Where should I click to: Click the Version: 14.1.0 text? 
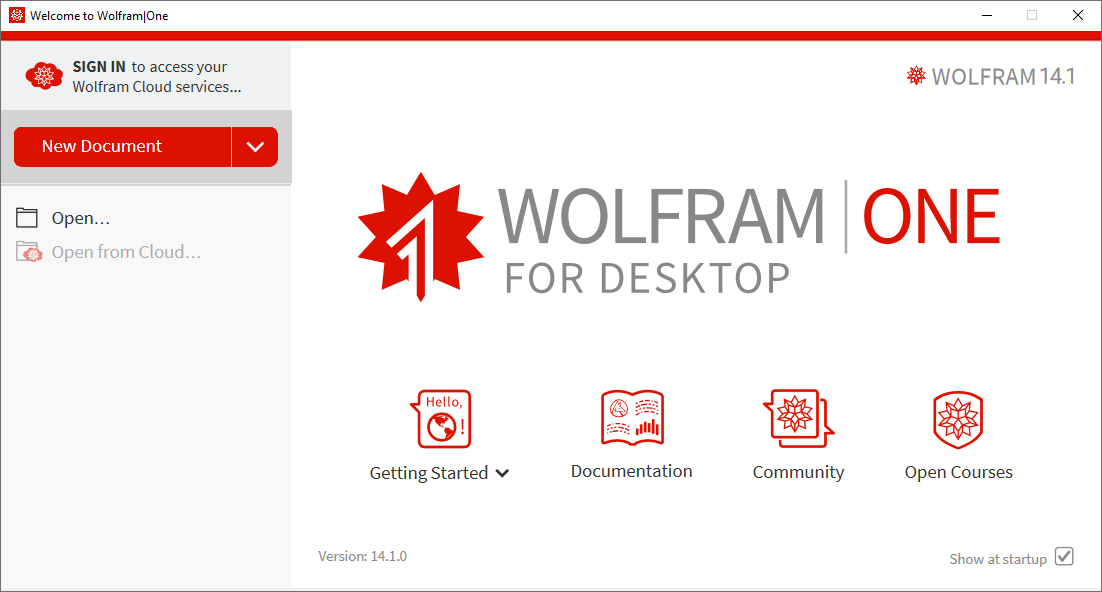tap(363, 556)
